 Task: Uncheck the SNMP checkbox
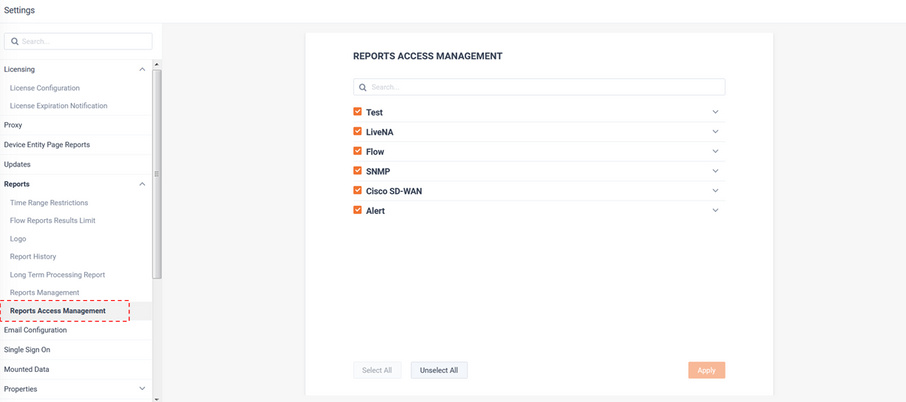tap(358, 170)
